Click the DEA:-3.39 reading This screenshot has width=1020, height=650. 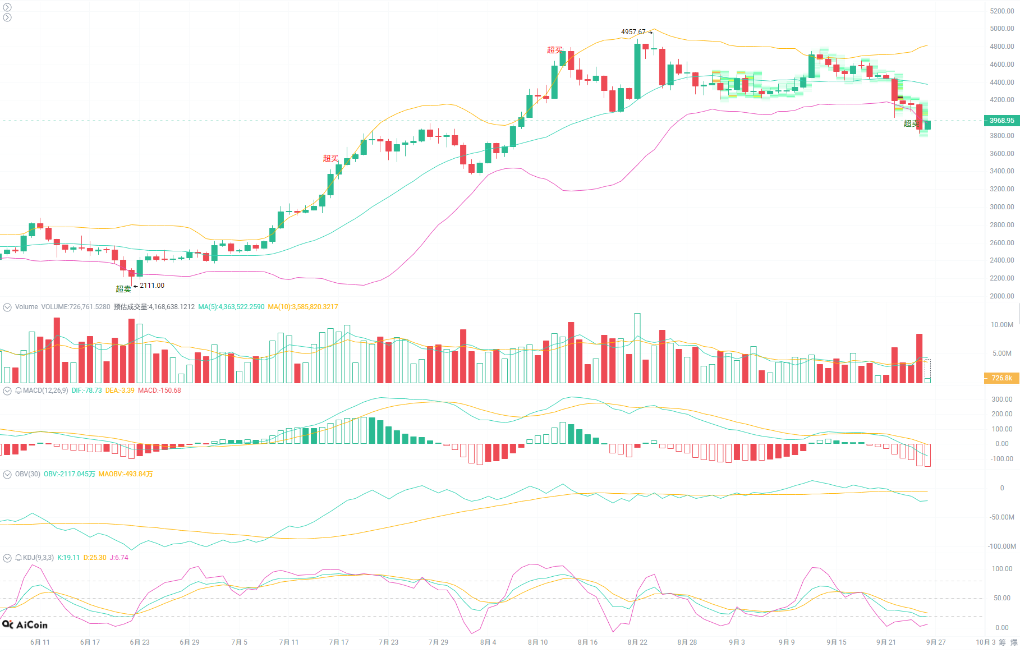click(120, 391)
